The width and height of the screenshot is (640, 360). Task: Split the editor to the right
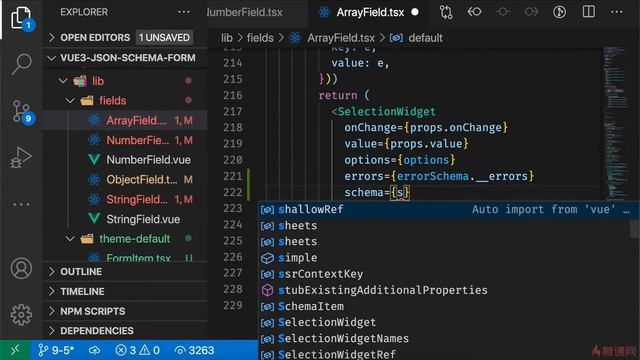(588, 12)
